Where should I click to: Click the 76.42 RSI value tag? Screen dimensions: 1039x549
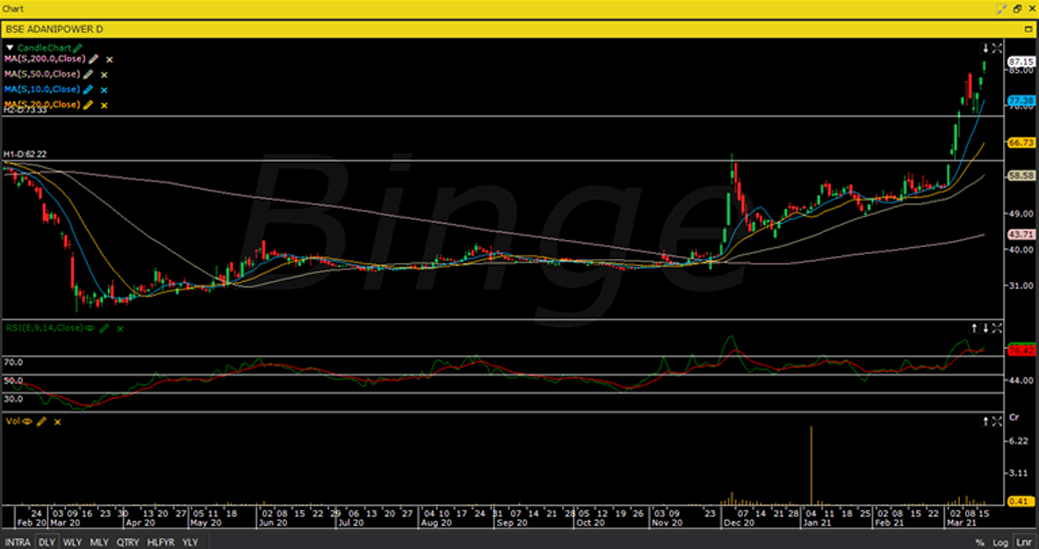tap(1021, 350)
